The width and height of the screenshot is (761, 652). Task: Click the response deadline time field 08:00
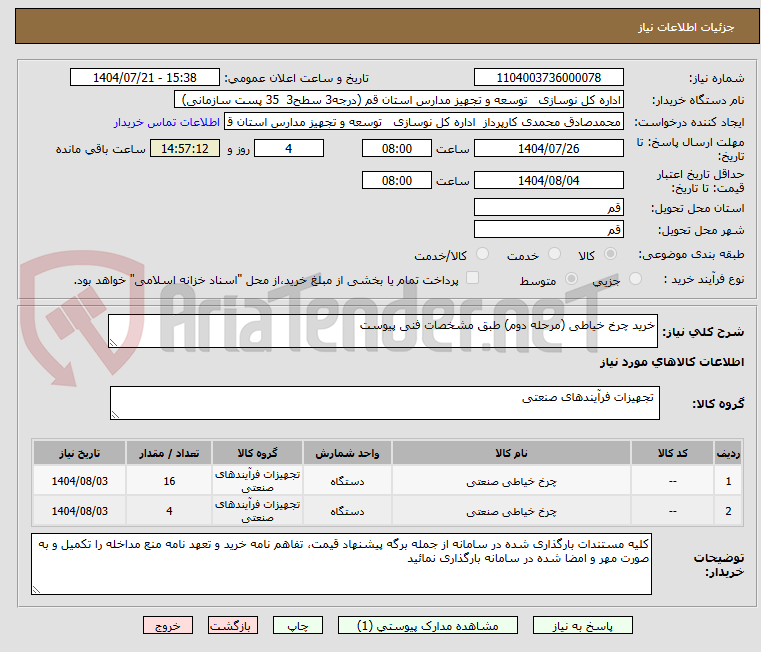pyautogui.click(x=397, y=149)
